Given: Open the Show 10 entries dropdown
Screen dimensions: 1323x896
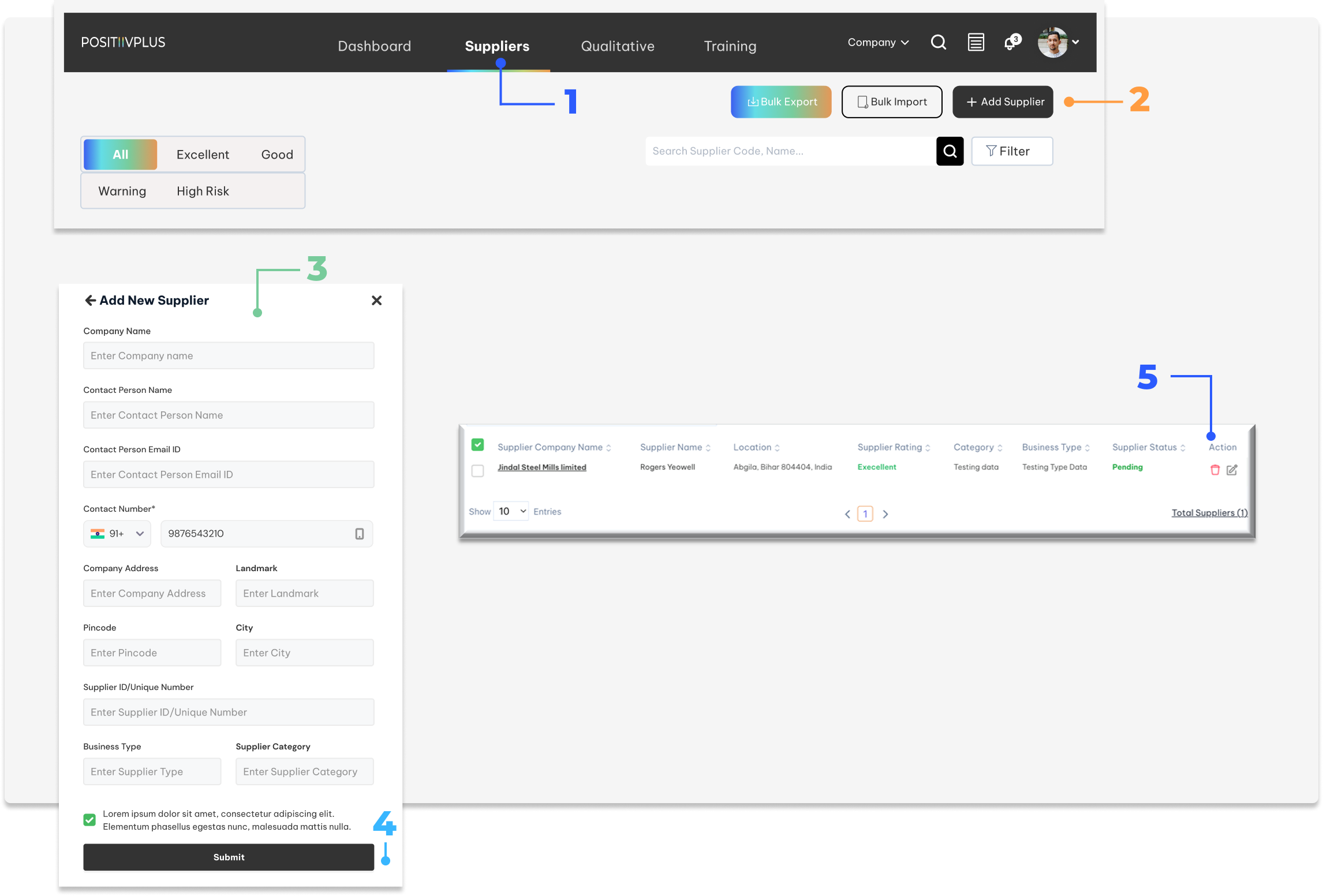Looking at the screenshot, I should pyautogui.click(x=511, y=511).
